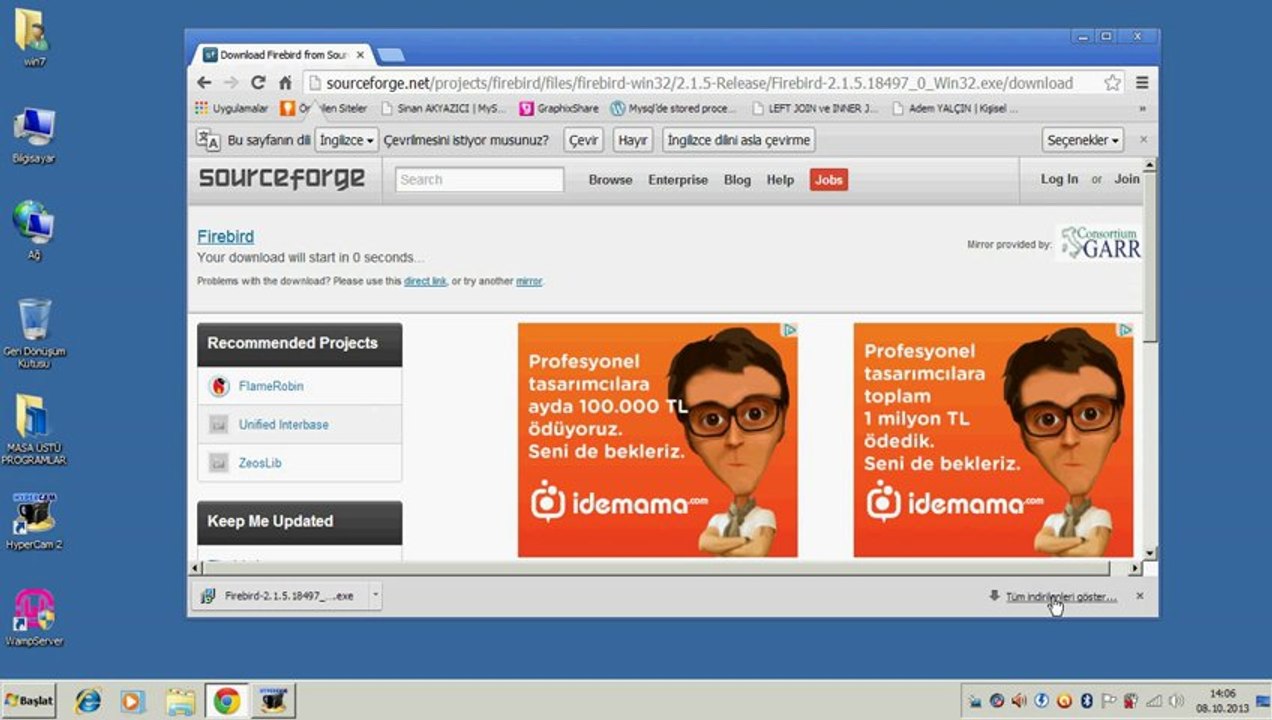
Task: Open Uygulamalar apps shortcut in bookmarks bar
Action: pos(232,108)
